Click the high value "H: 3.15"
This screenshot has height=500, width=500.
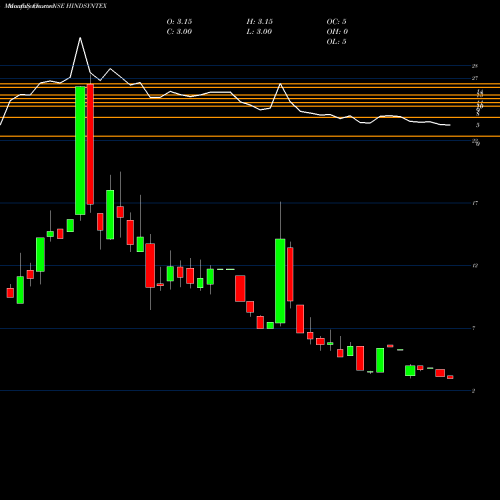pyautogui.click(x=260, y=22)
